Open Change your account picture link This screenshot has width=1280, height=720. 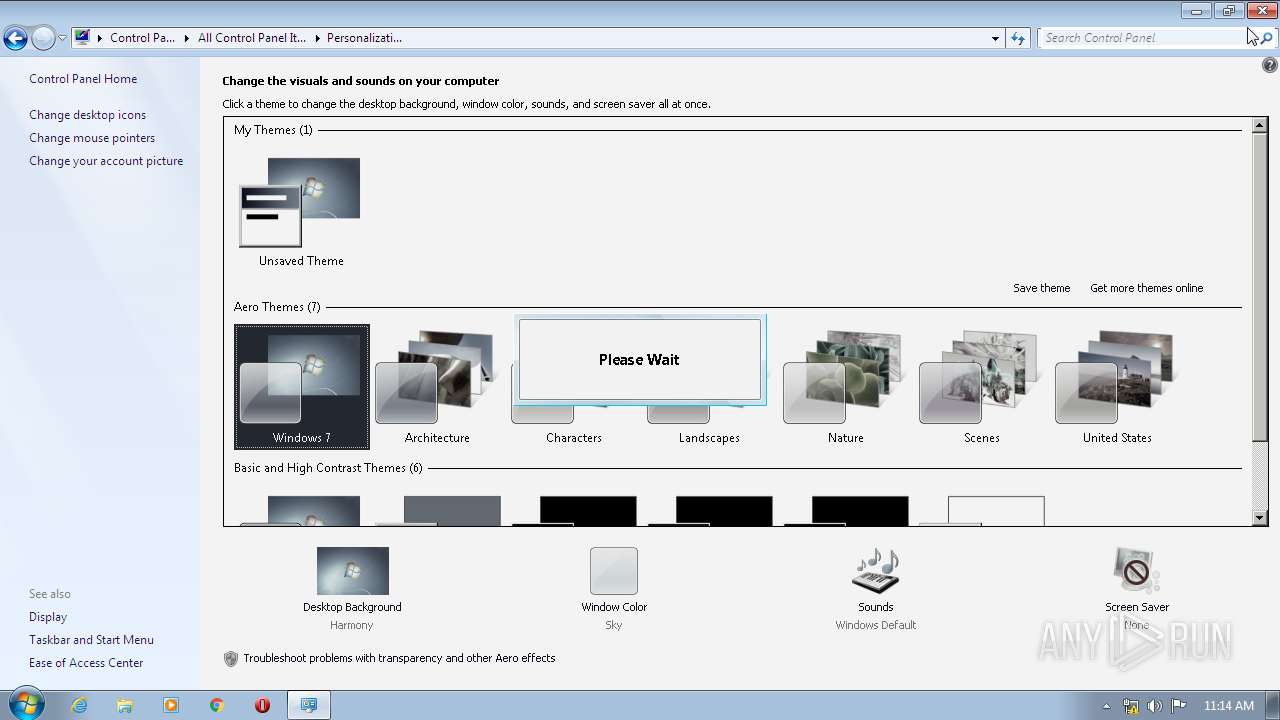[x=106, y=161]
